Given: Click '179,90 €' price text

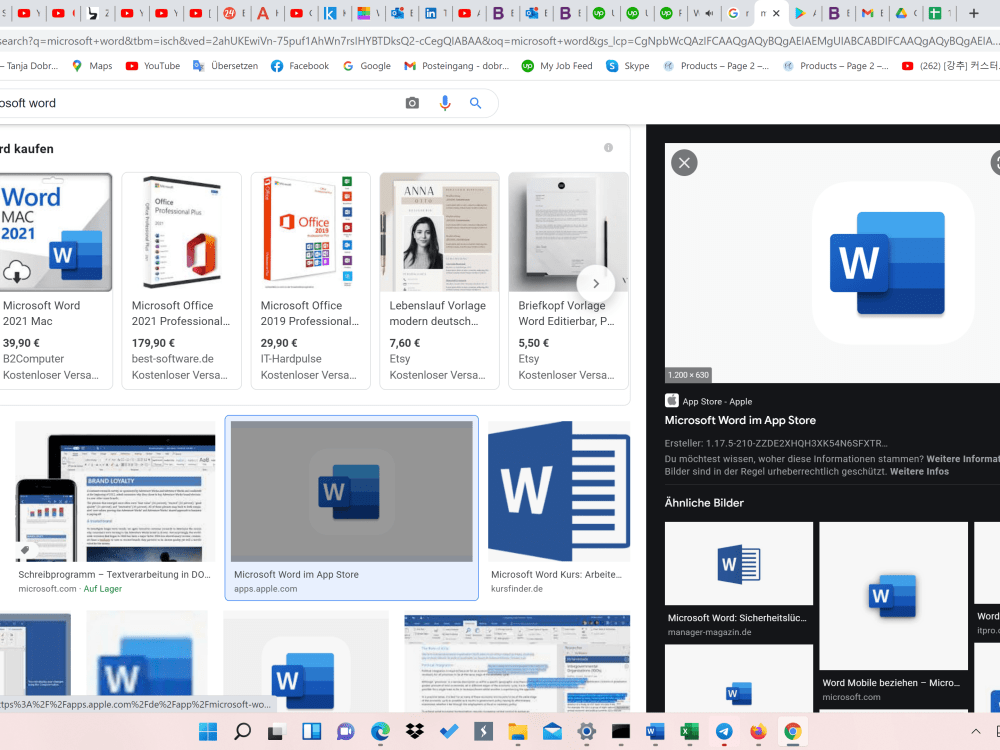Looking at the screenshot, I should click(x=153, y=343).
